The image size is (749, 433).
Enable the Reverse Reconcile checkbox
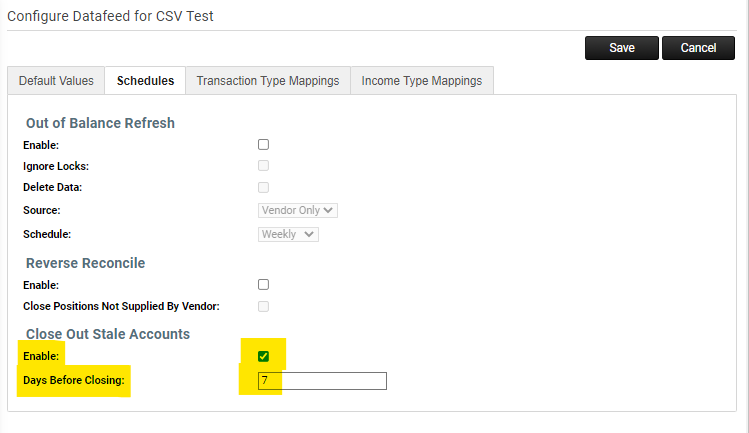[x=264, y=285]
